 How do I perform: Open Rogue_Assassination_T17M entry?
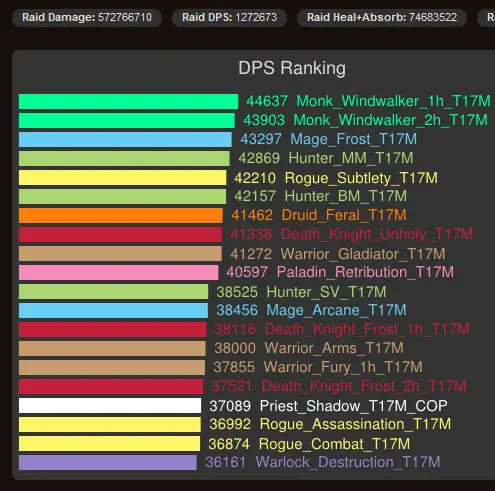click(355, 424)
